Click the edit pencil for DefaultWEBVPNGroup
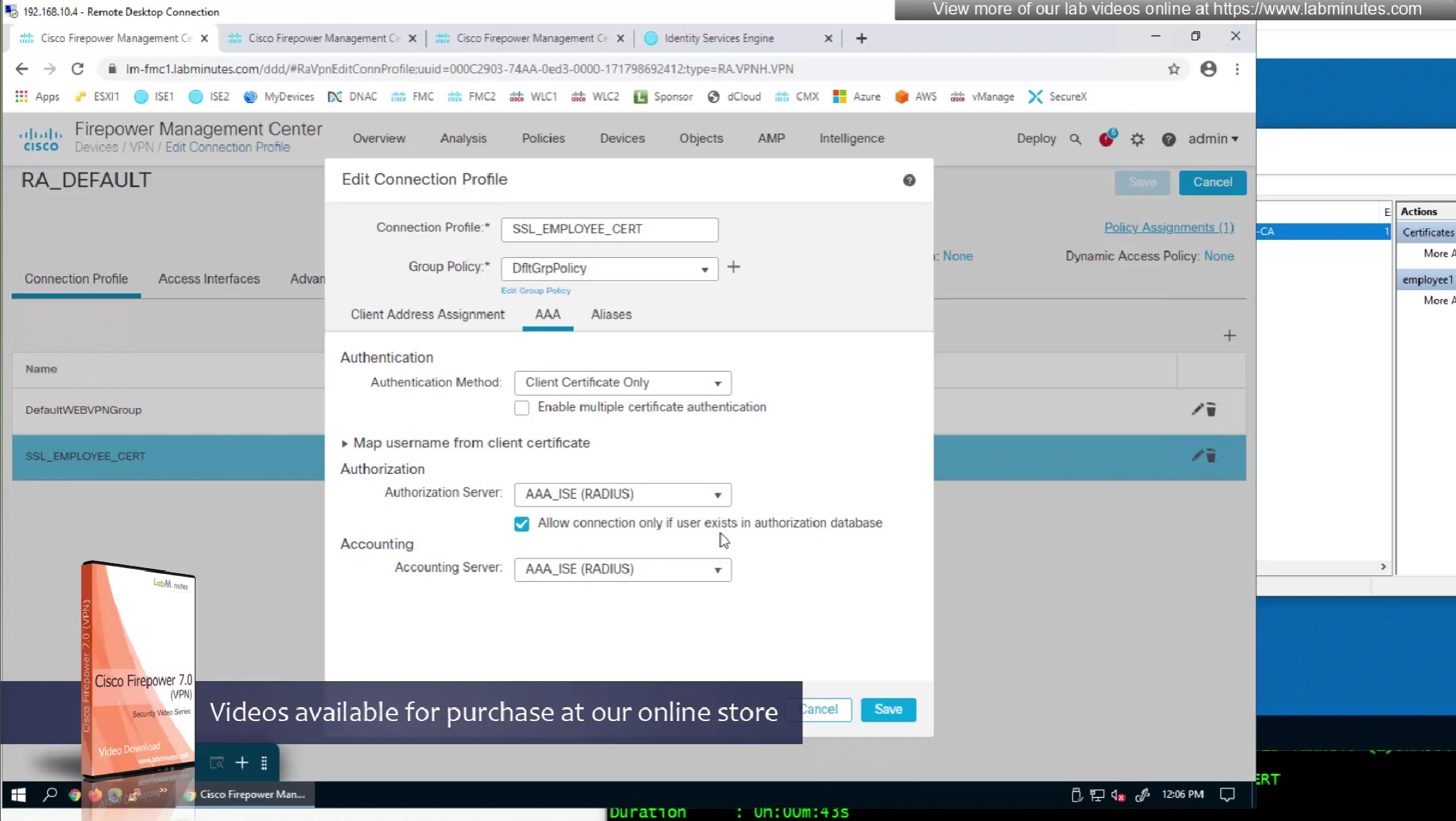Image resolution: width=1456 pixels, height=821 pixels. coord(1197,409)
